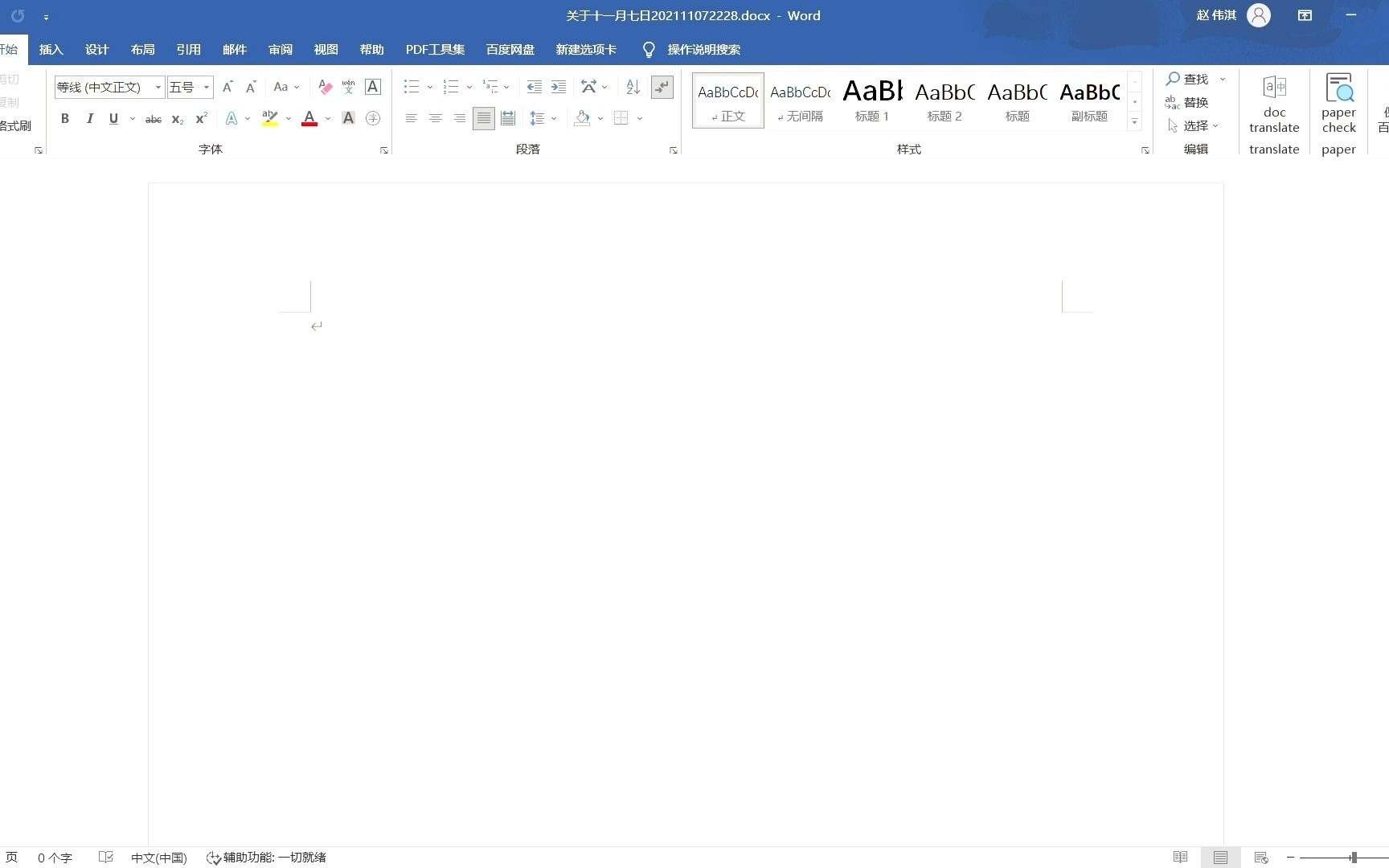The image size is (1389, 868).
Task: Open the 插入 tab
Action: click(51, 50)
